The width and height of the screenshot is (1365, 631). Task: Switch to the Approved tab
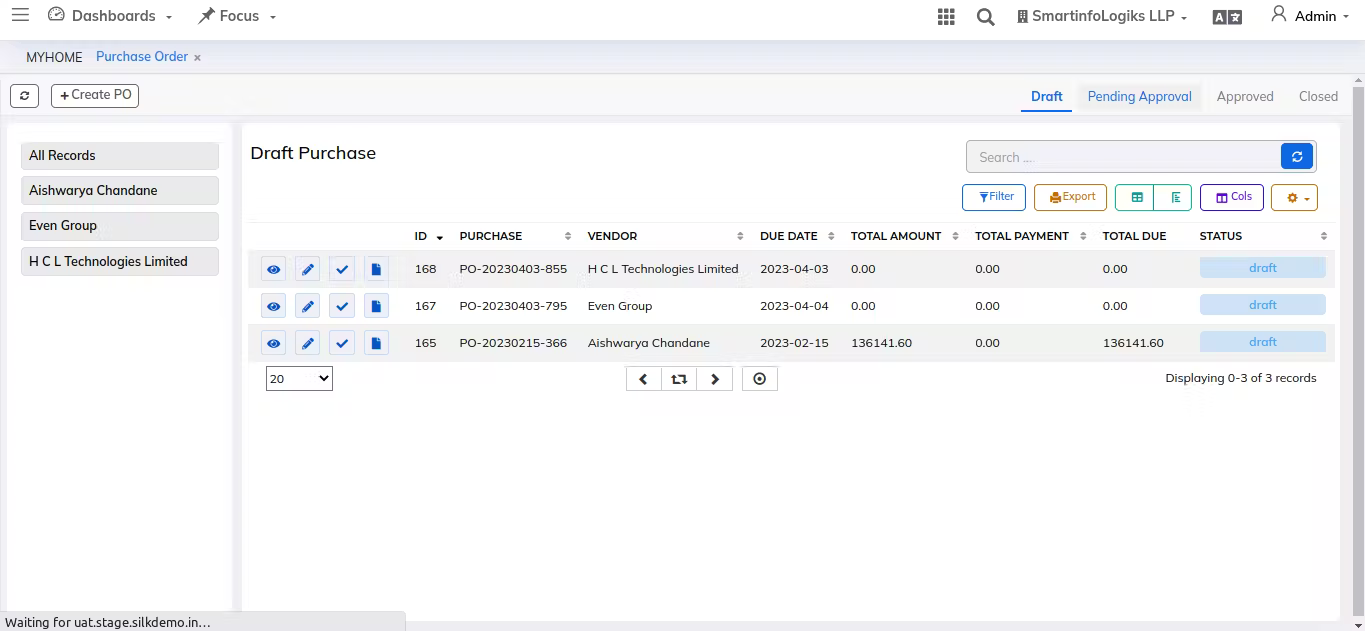(x=1245, y=97)
